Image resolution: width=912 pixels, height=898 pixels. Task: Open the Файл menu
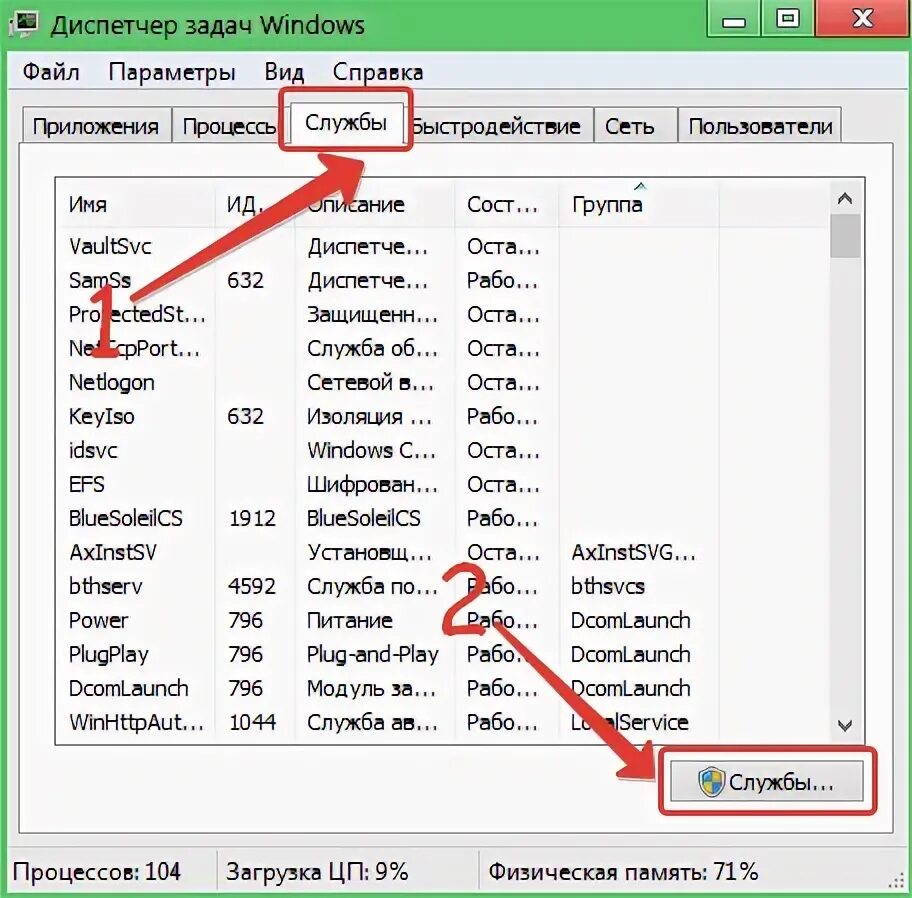coord(51,72)
